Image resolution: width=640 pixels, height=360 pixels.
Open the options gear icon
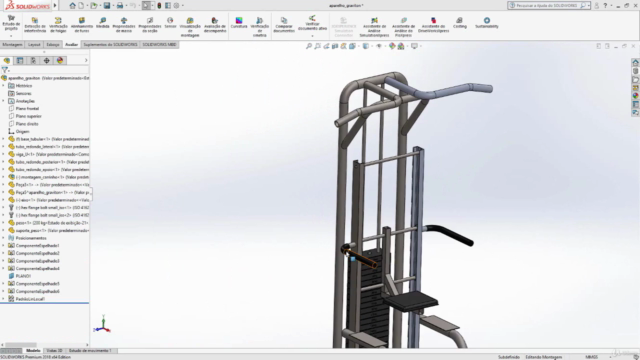pos(176,6)
